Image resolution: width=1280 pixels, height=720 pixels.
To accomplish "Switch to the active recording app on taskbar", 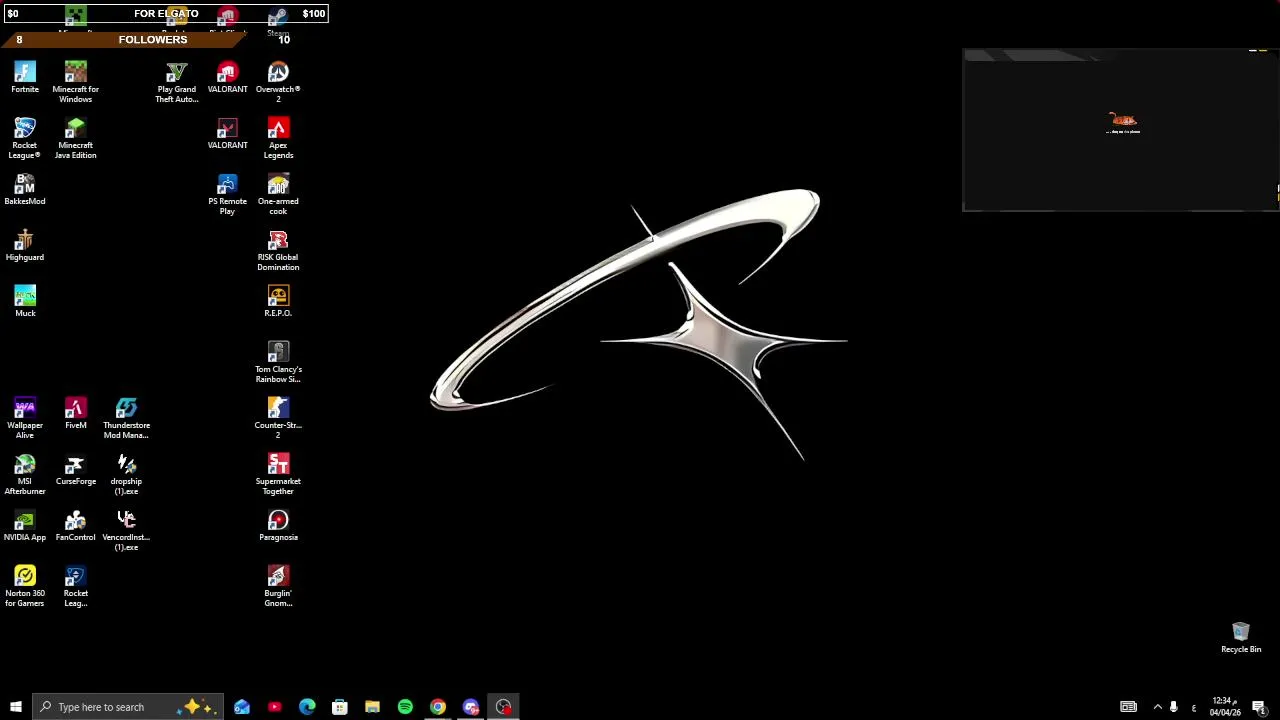I will tap(503, 707).
